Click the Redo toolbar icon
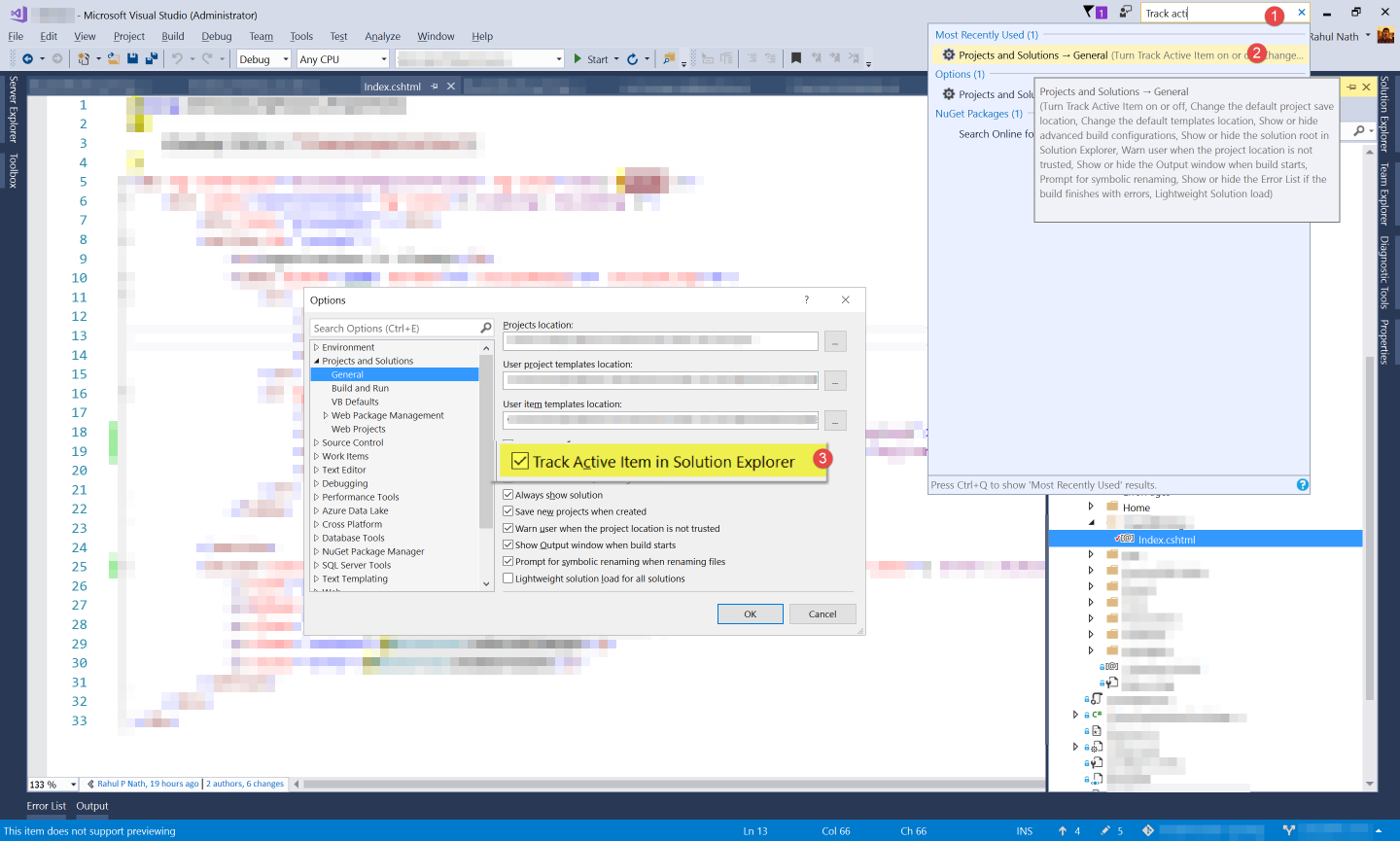 [208, 59]
